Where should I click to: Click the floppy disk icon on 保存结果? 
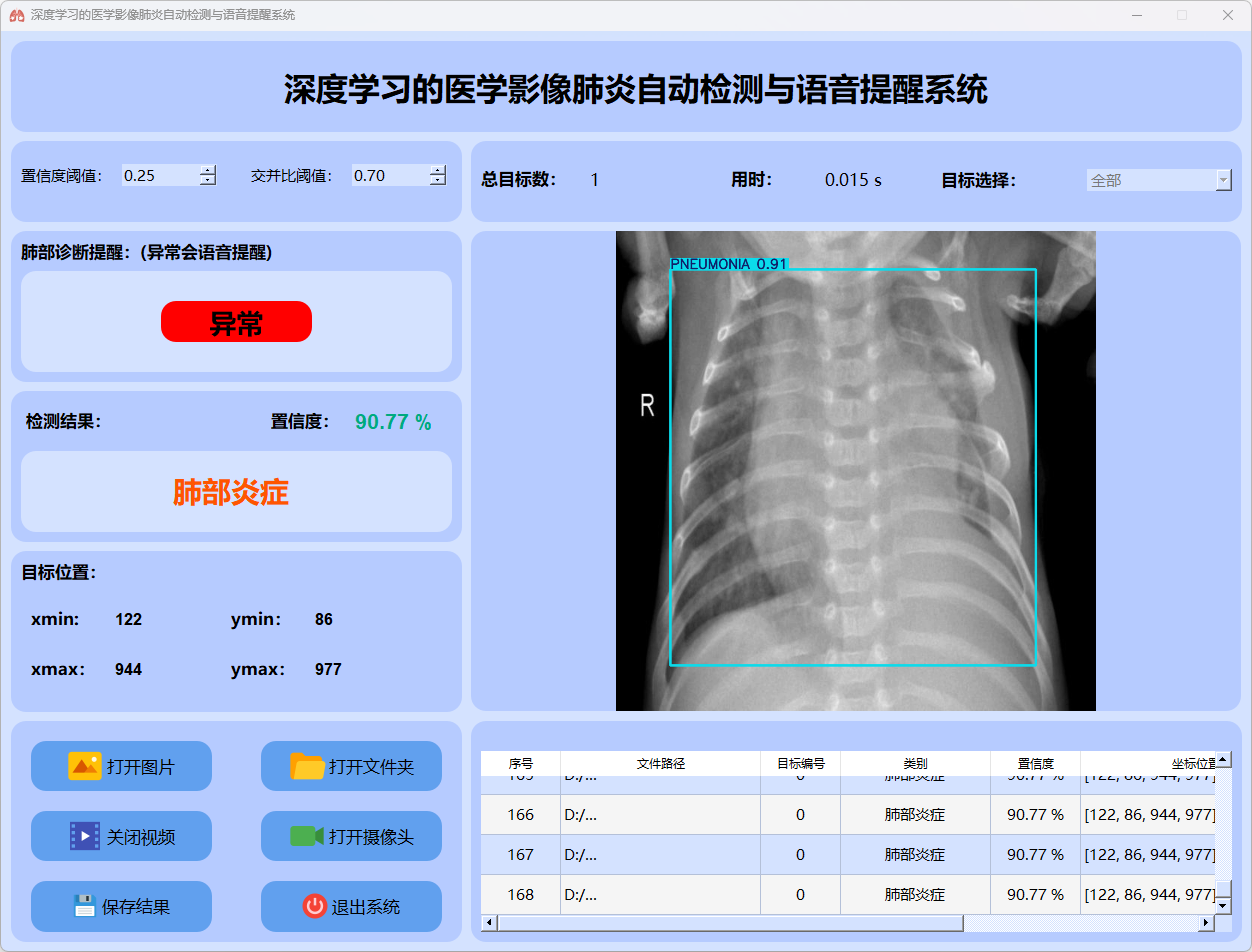85,906
